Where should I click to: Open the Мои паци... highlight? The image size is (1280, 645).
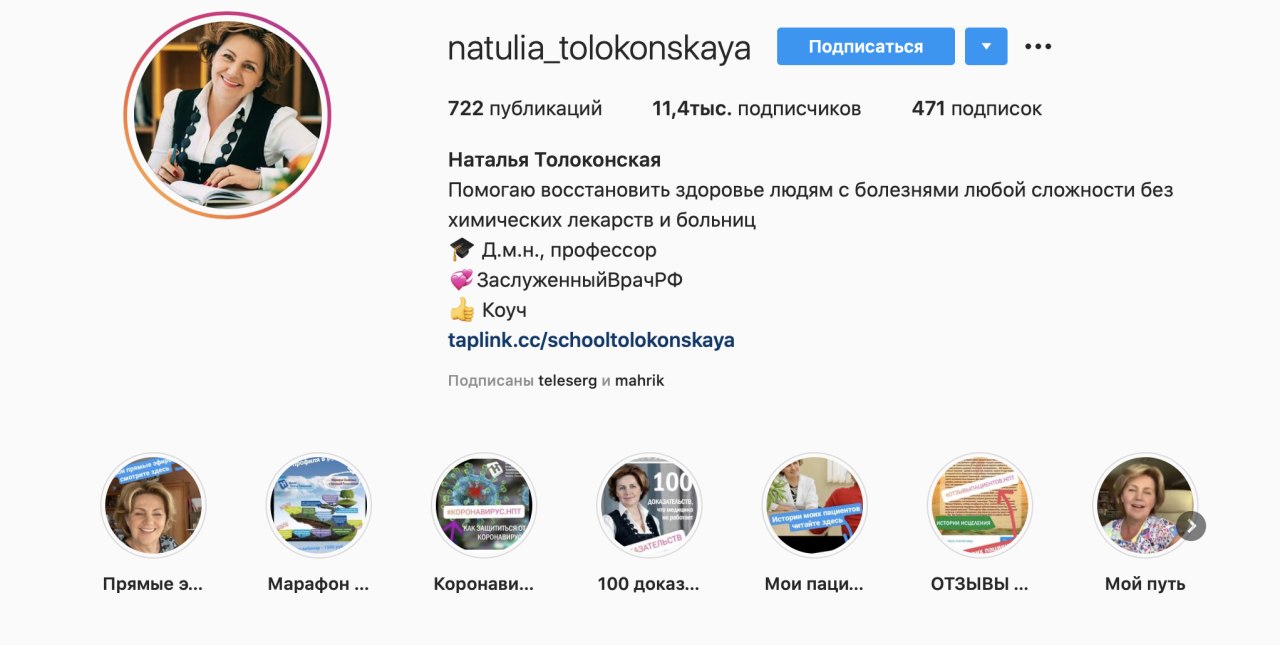[x=814, y=505]
